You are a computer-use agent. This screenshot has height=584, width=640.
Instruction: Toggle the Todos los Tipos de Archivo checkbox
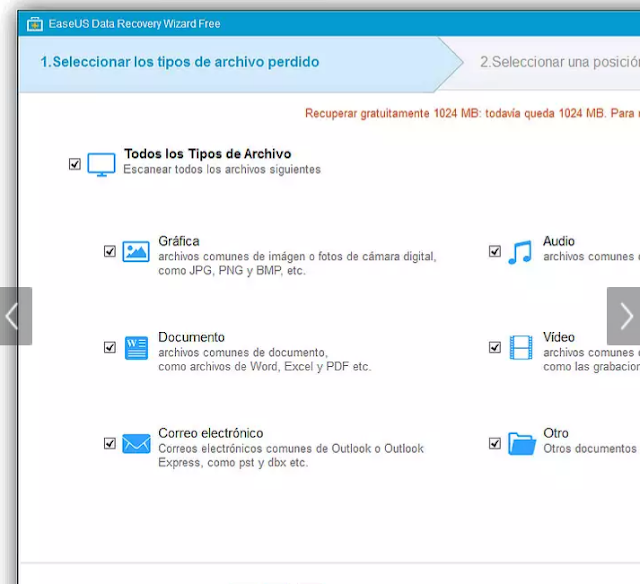coord(75,164)
